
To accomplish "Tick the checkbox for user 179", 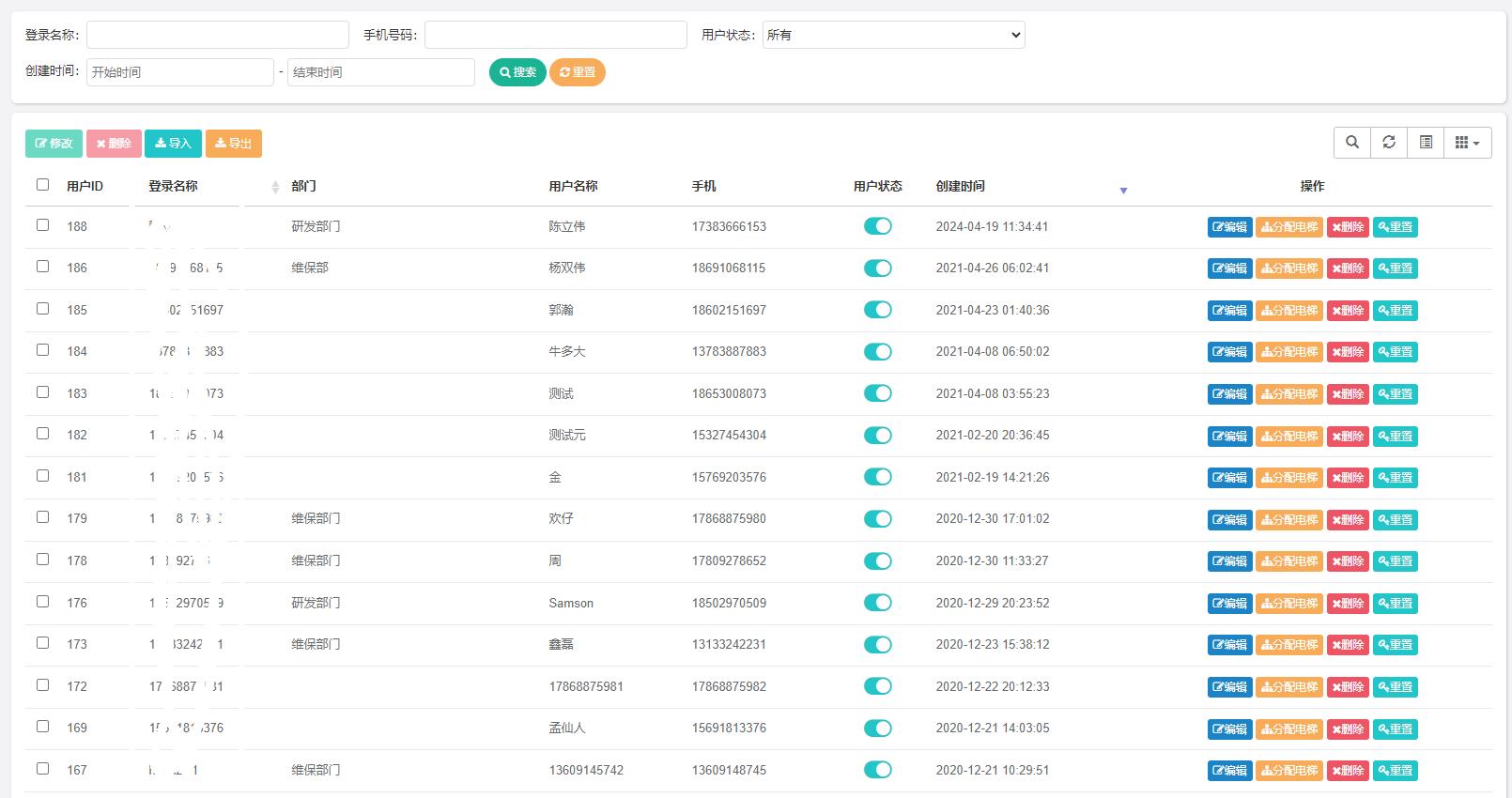I will pos(42,517).
